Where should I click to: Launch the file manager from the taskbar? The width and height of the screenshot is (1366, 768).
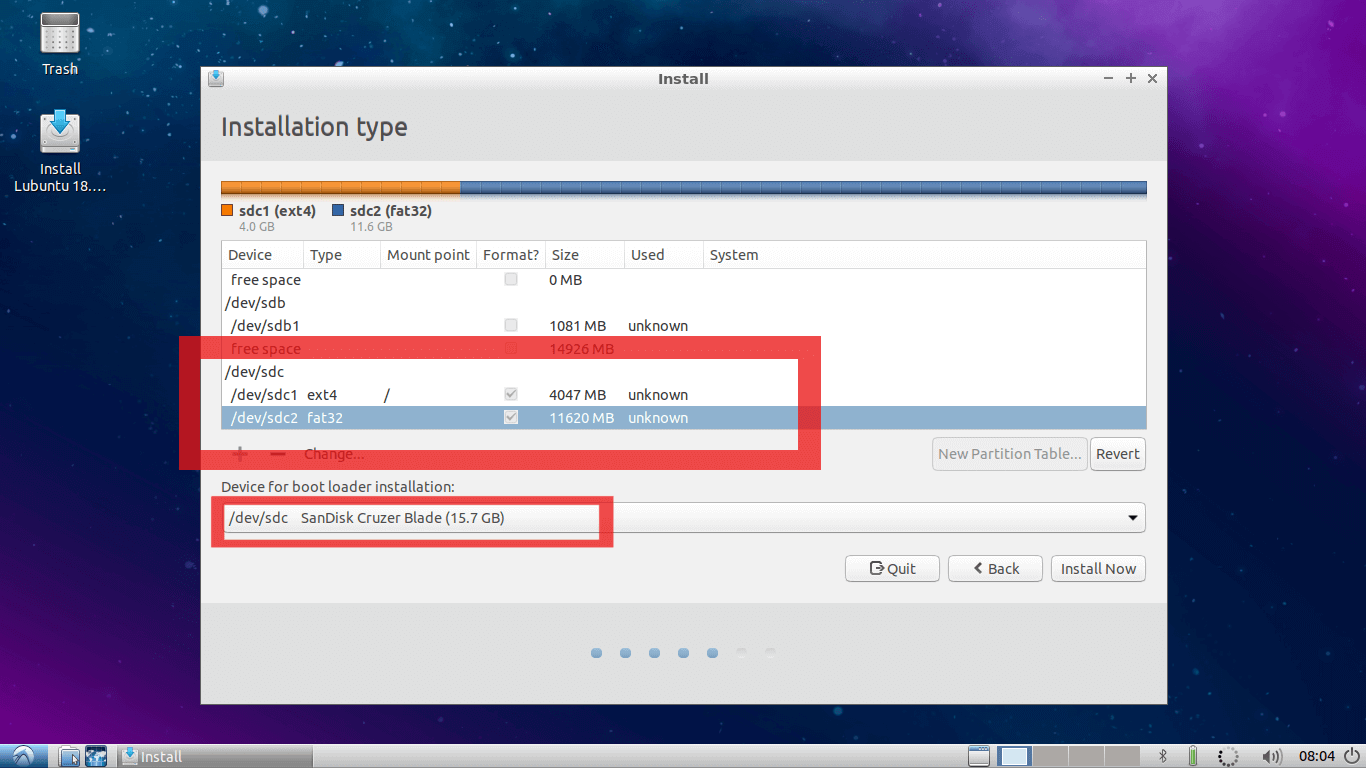click(68, 756)
